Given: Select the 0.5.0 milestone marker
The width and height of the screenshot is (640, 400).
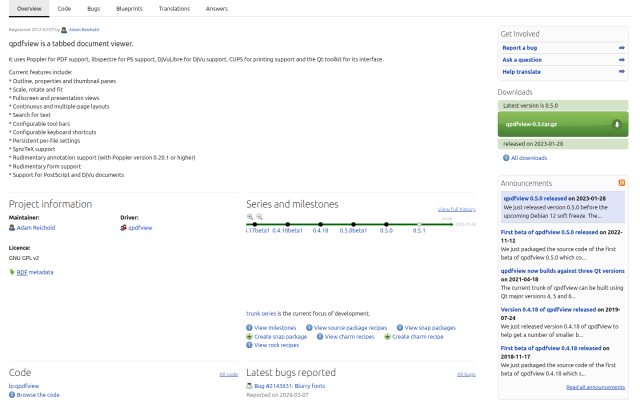Looking at the screenshot, I should [386, 224].
